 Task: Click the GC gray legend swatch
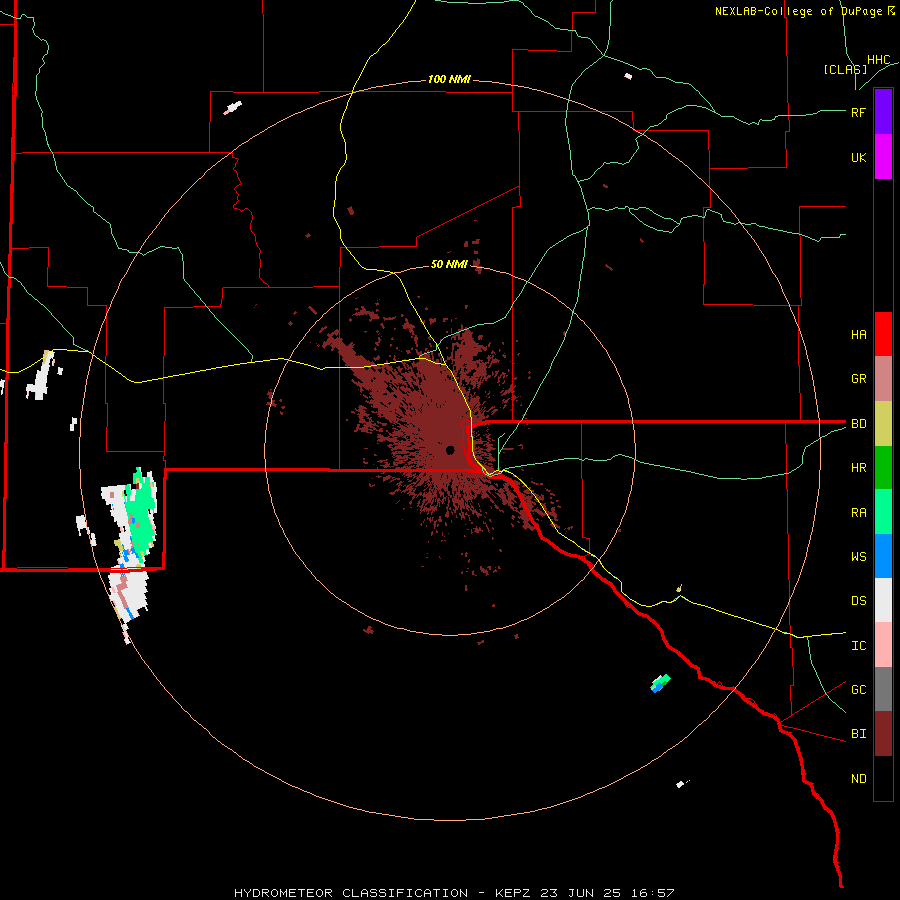tap(883, 689)
